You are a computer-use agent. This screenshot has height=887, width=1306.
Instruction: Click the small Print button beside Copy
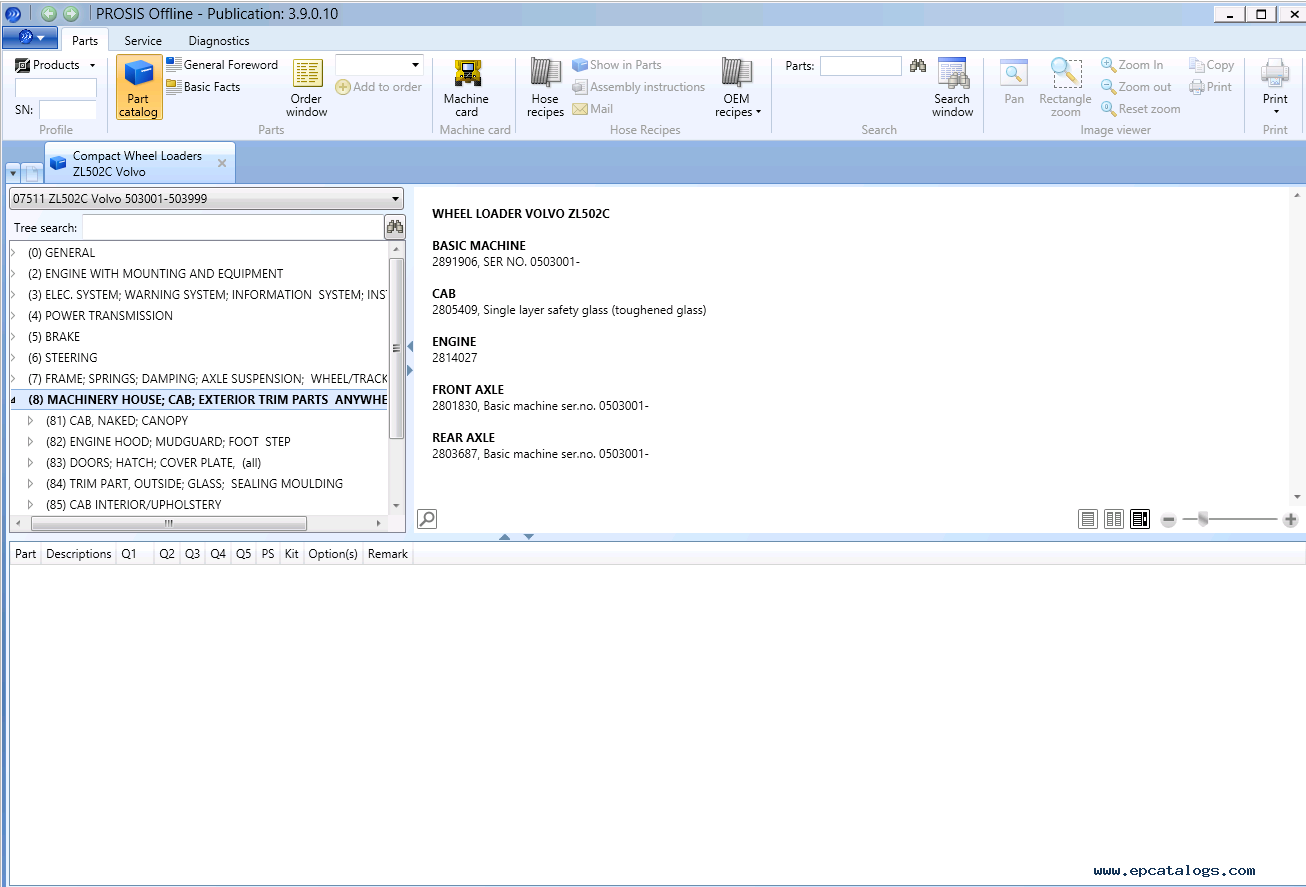click(1211, 87)
